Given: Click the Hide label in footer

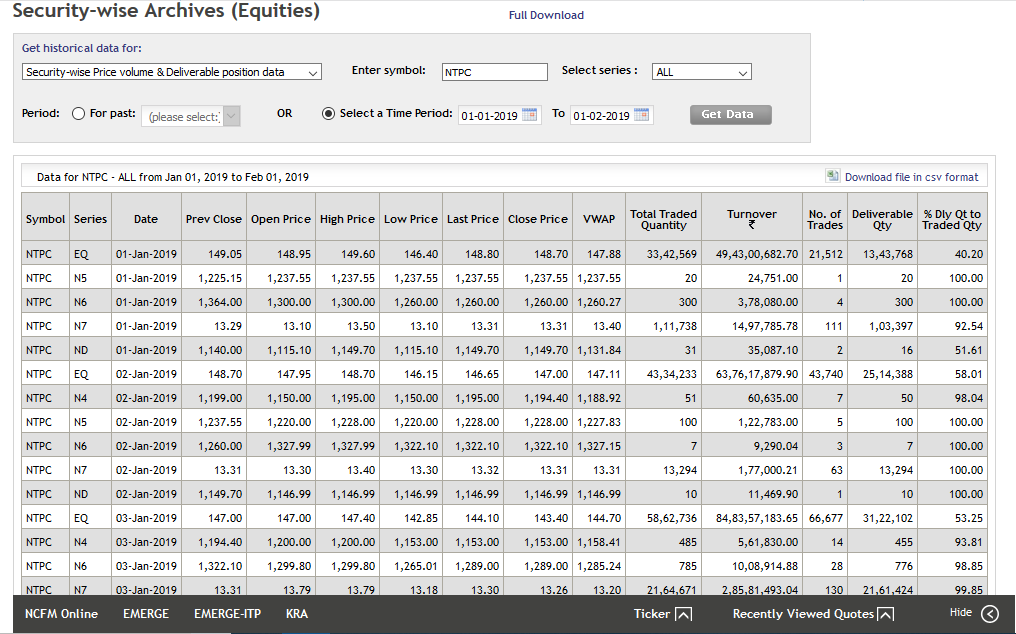Looking at the screenshot, I should 961,613.
